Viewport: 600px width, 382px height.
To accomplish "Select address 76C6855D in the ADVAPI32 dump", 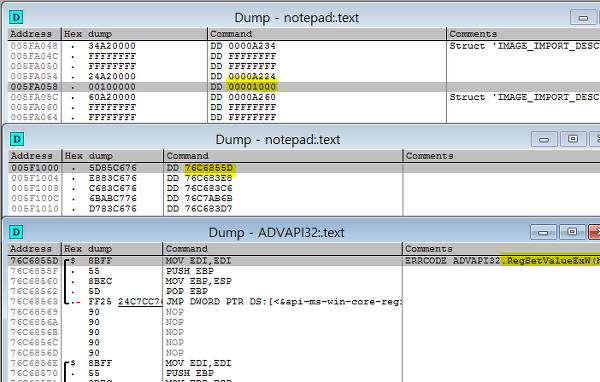I will 34,261.
